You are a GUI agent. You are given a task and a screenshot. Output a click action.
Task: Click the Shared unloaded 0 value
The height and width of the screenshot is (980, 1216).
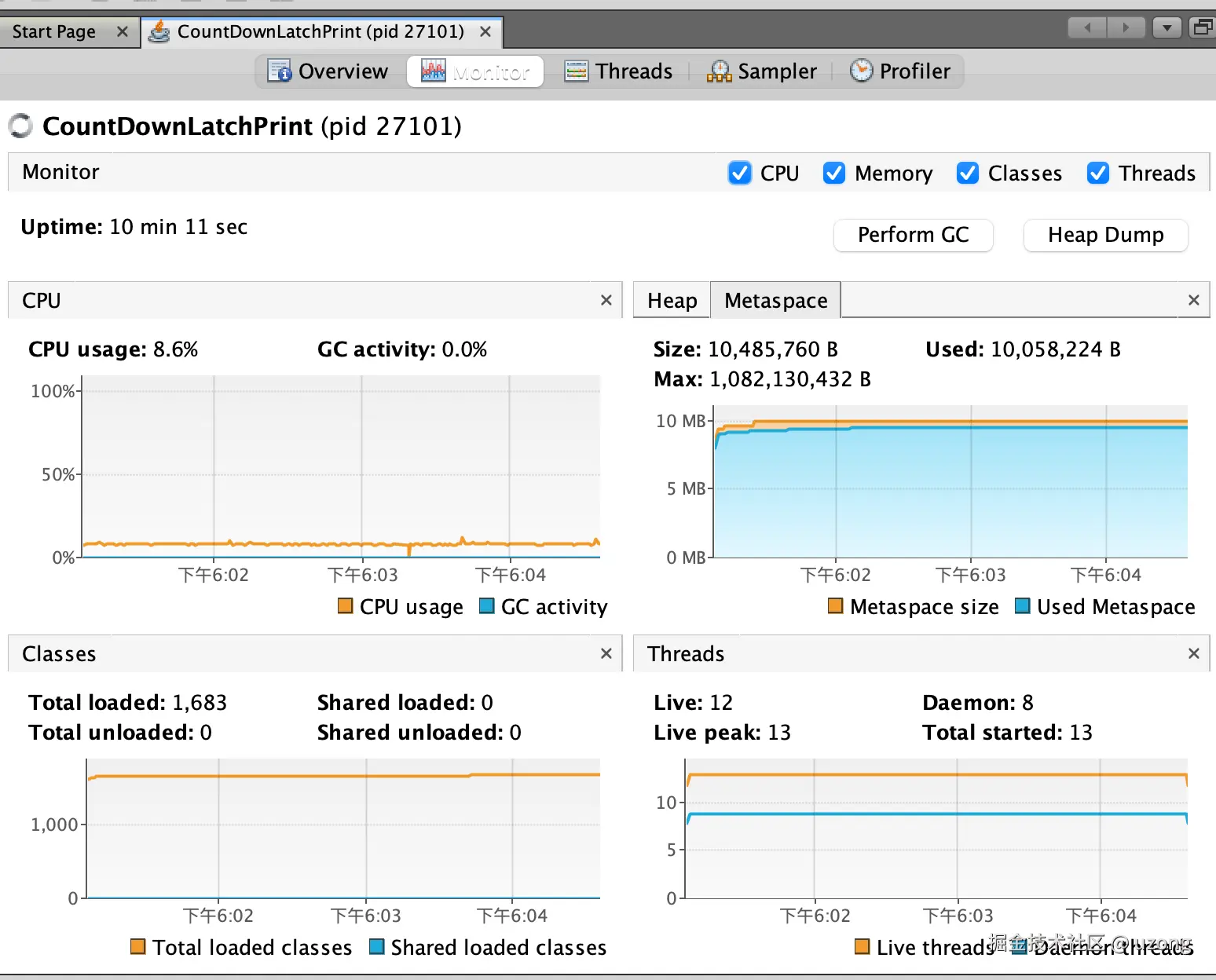coord(515,733)
